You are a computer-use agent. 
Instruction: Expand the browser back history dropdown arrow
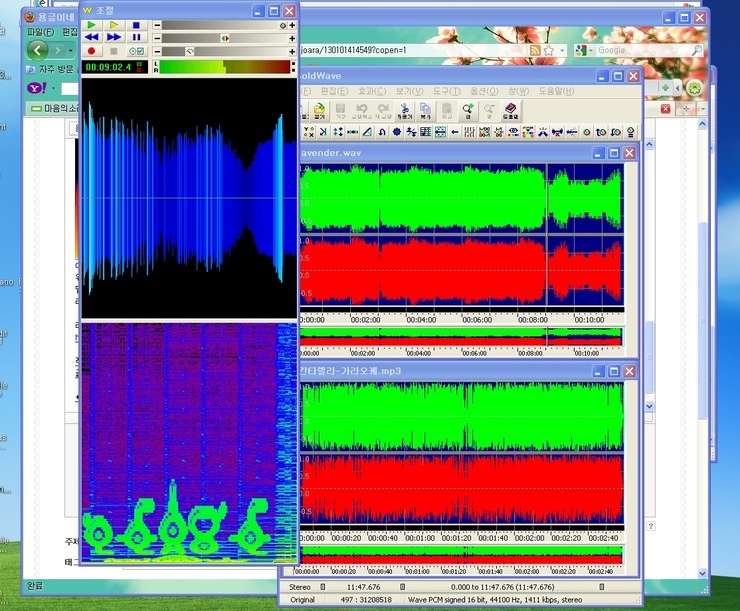pyautogui.click(x=71, y=50)
